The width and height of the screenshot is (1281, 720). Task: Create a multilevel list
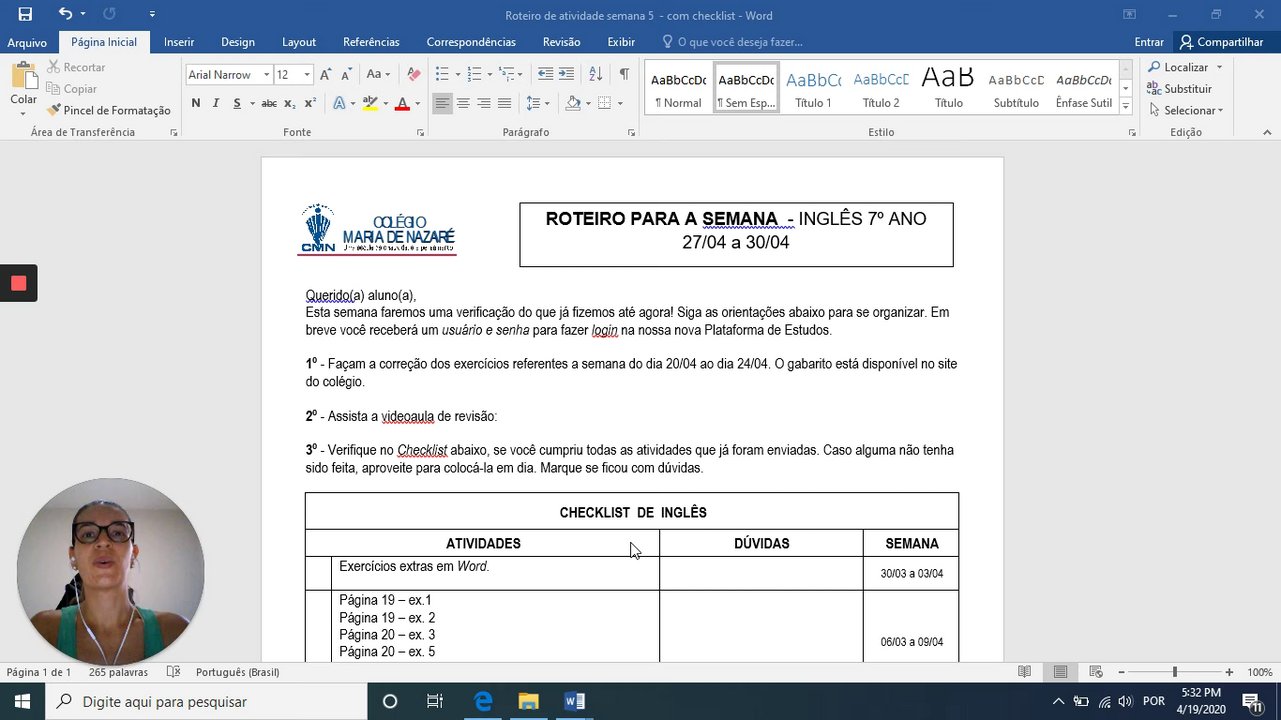[x=507, y=75]
